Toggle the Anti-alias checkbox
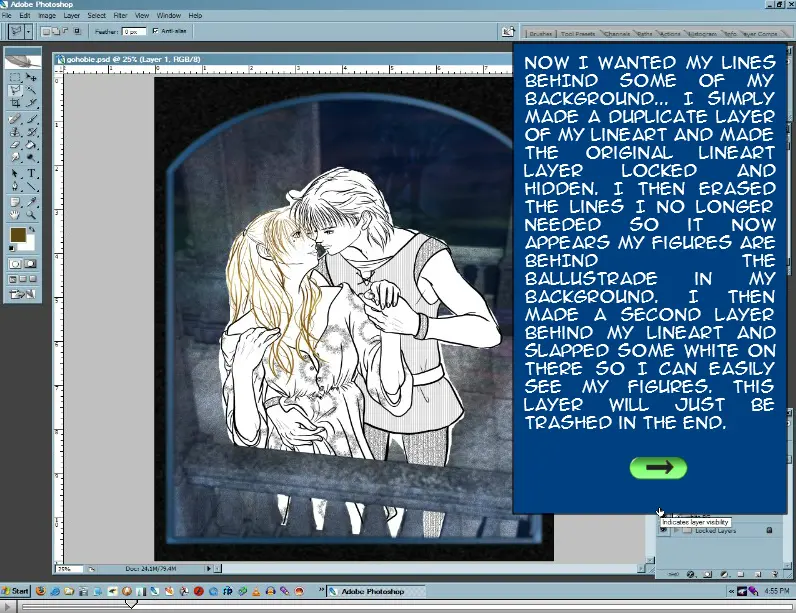796x613 pixels. pyautogui.click(x=155, y=31)
